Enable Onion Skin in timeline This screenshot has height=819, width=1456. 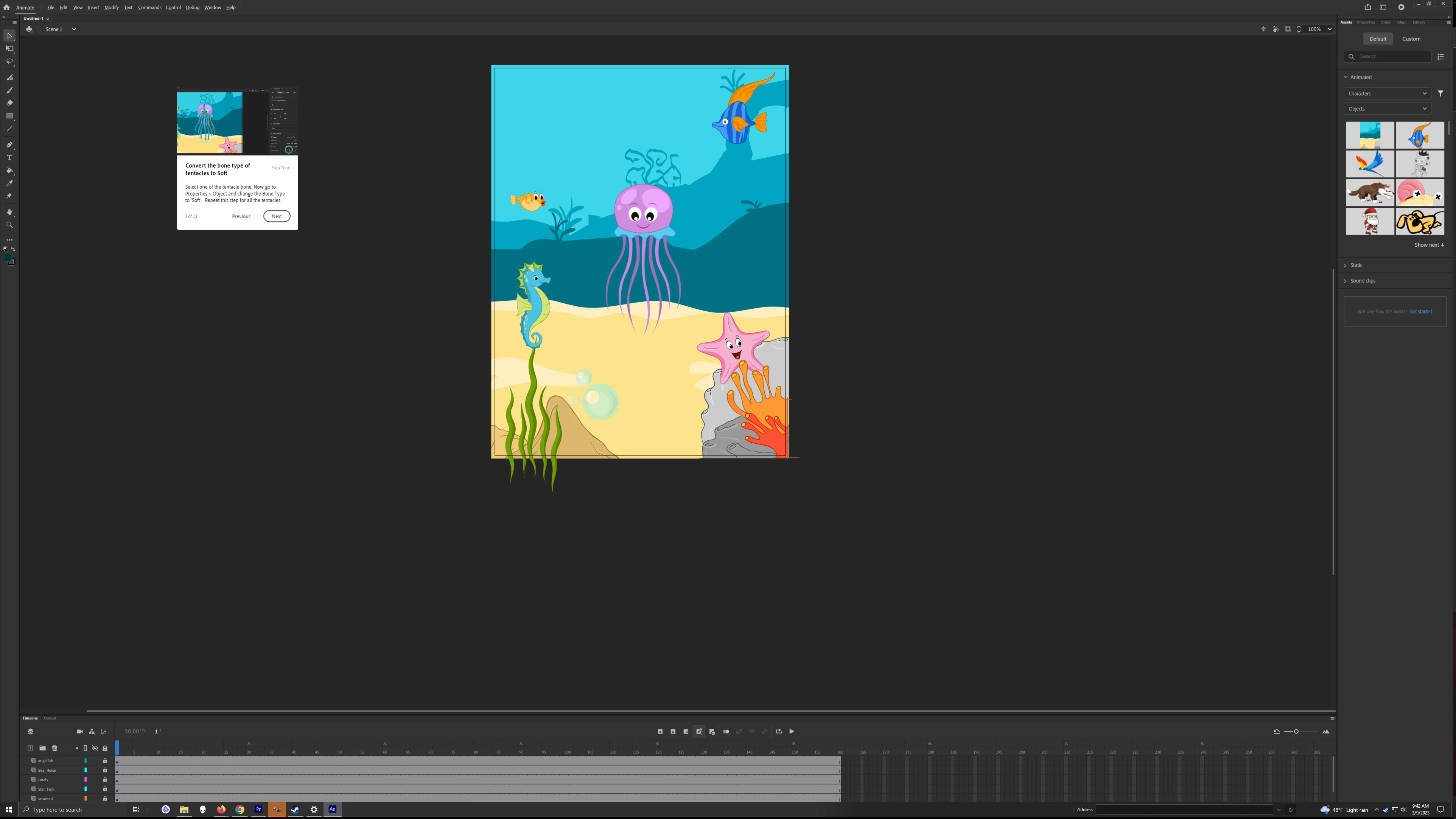(x=726, y=731)
